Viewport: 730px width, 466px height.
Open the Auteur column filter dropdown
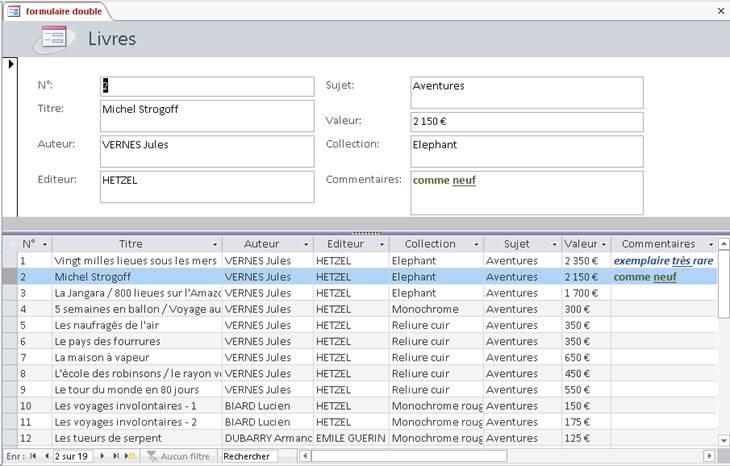(306, 244)
